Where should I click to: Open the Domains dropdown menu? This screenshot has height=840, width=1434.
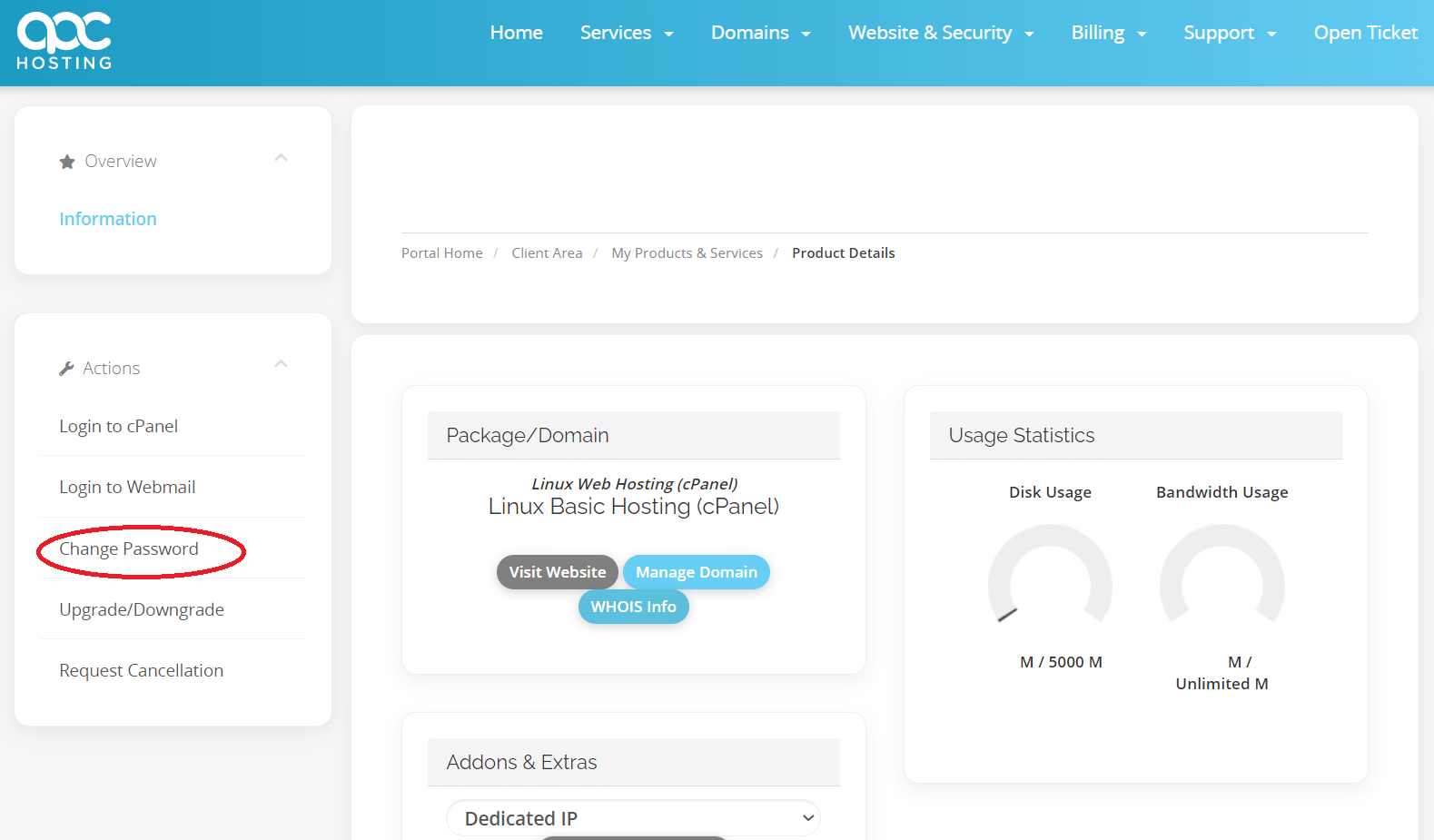(760, 33)
